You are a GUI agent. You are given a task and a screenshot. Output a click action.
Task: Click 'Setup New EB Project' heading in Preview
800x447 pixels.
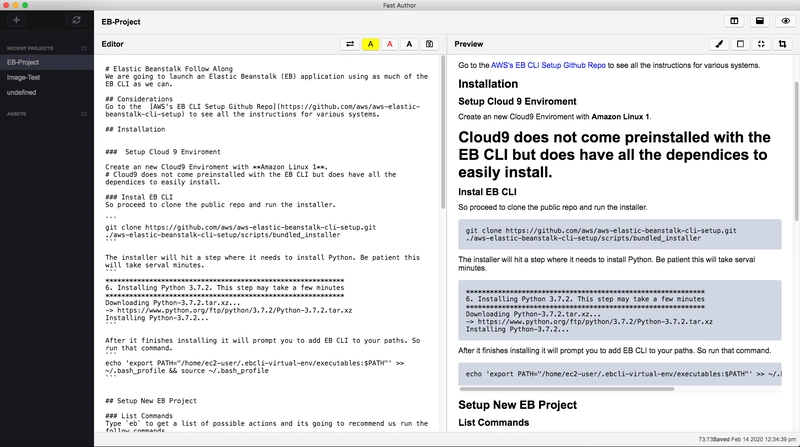517,405
